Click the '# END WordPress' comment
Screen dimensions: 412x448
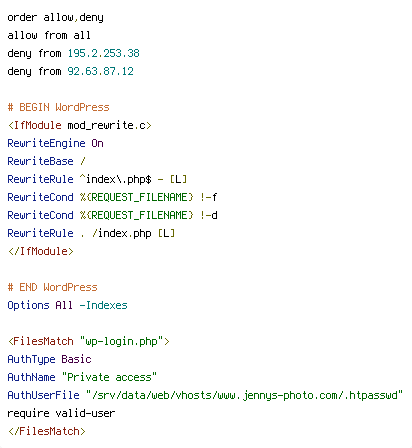point(52,287)
